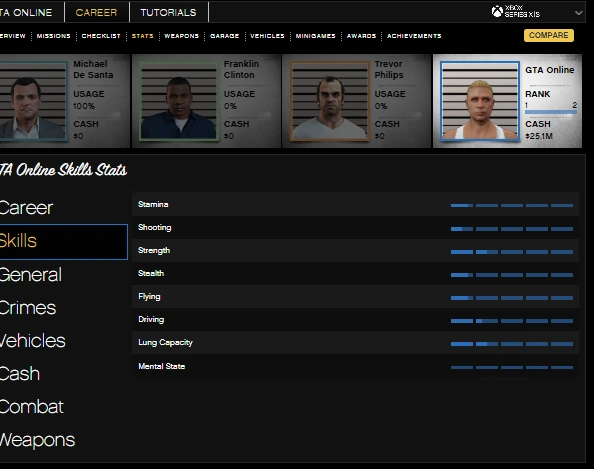Open the General stats category

(x=31, y=274)
